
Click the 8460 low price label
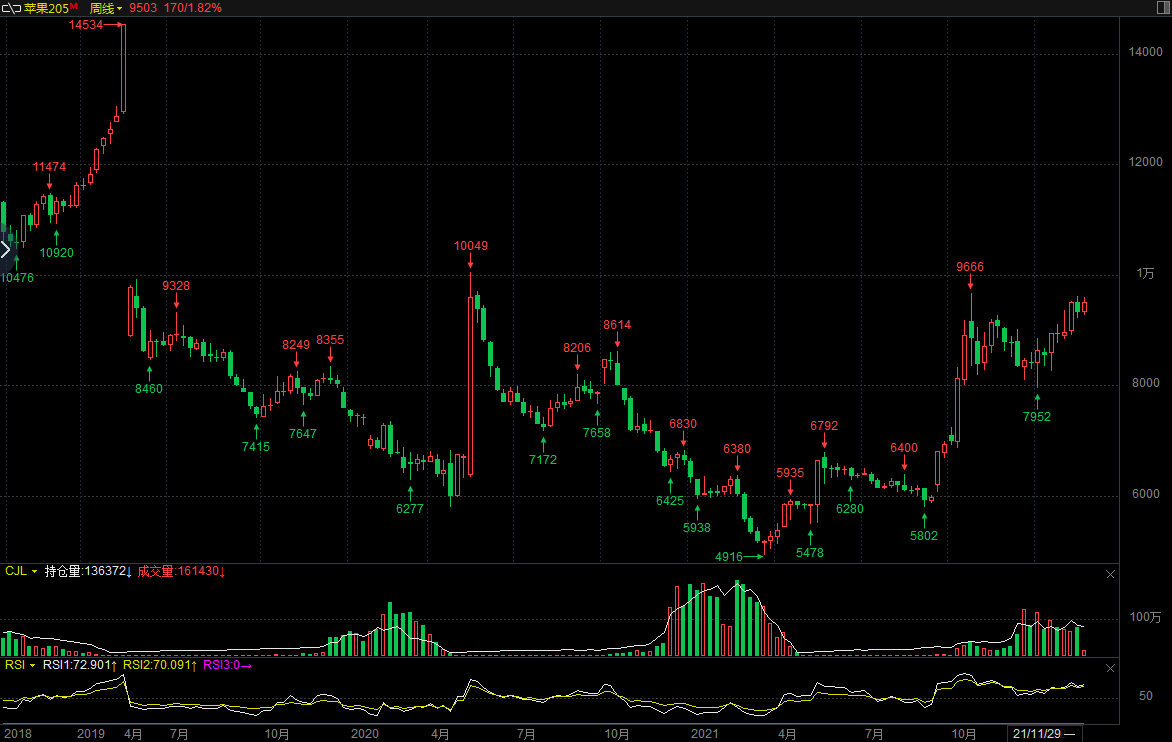(x=149, y=389)
